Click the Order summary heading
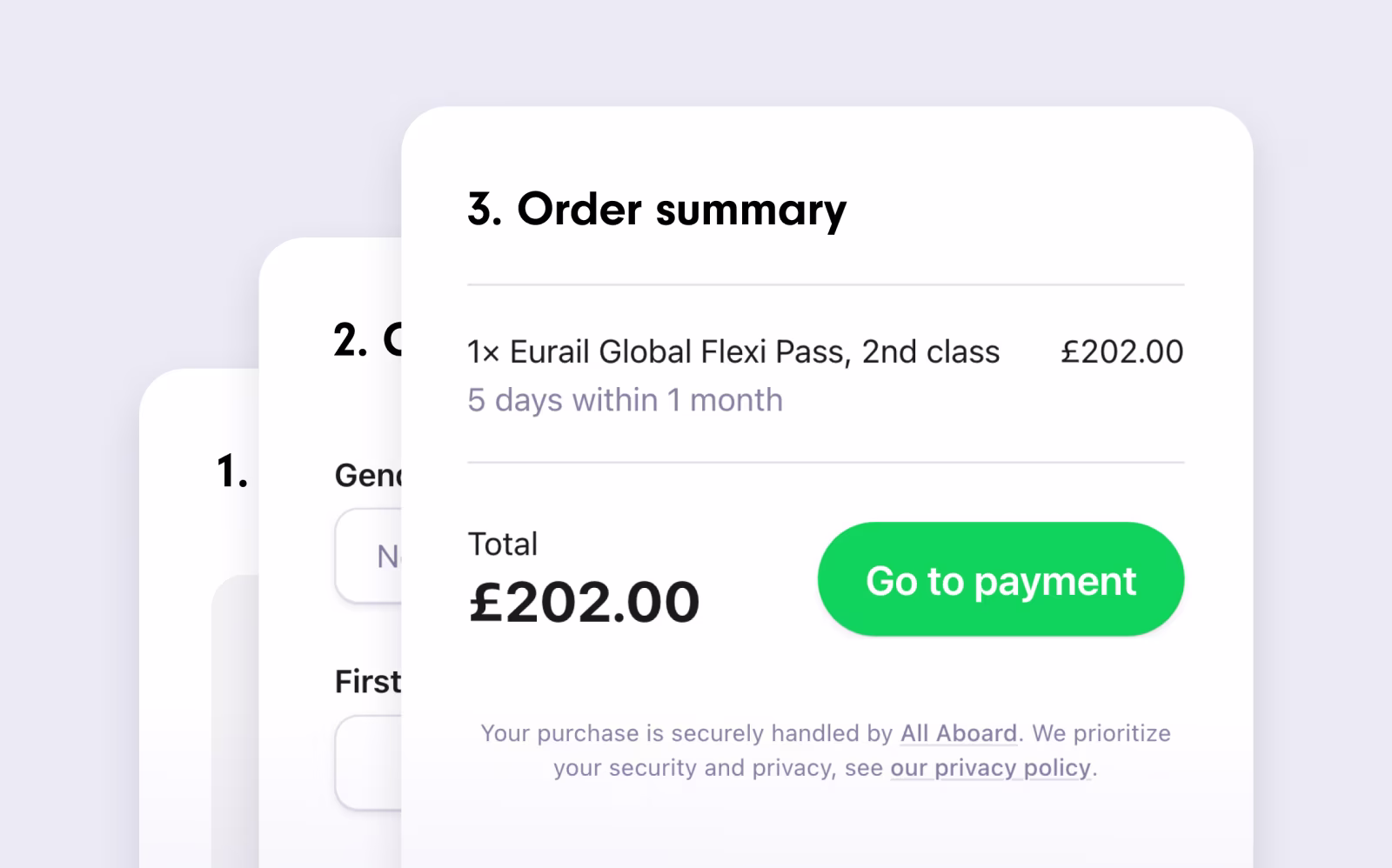 655,209
